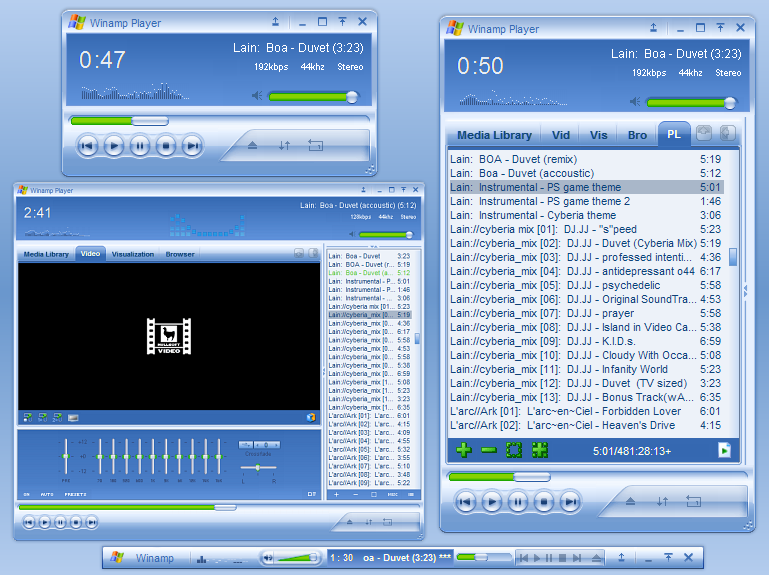Toggle repeat in the right-side player

point(693,501)
